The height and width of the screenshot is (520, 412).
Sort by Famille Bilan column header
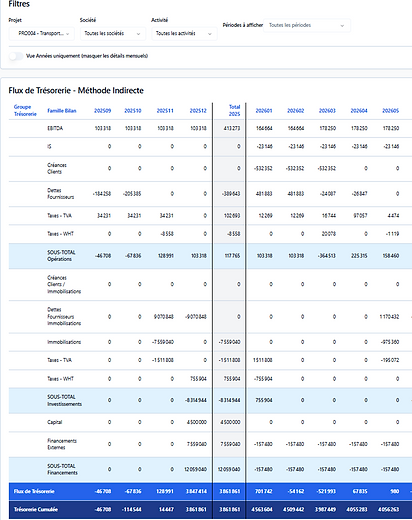click(62, 111)
